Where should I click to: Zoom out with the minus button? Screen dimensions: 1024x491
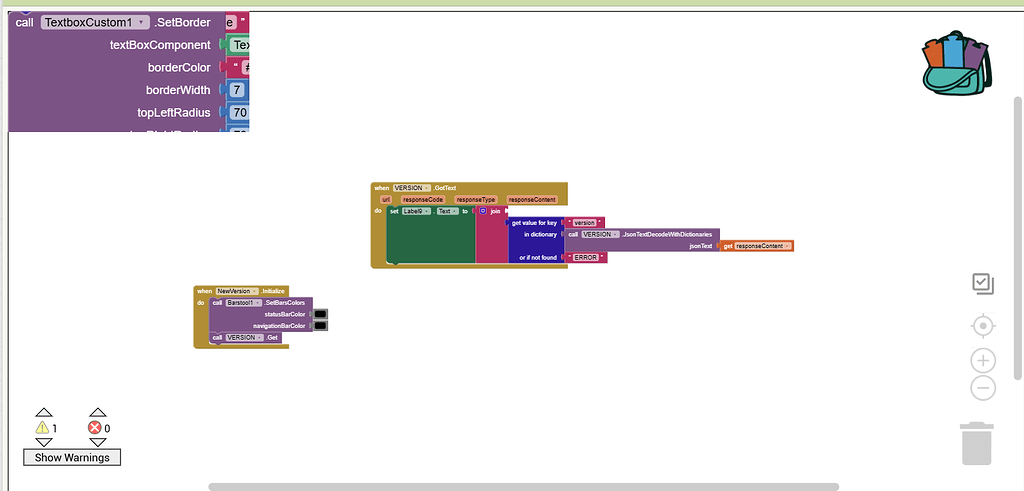(983, 388)
